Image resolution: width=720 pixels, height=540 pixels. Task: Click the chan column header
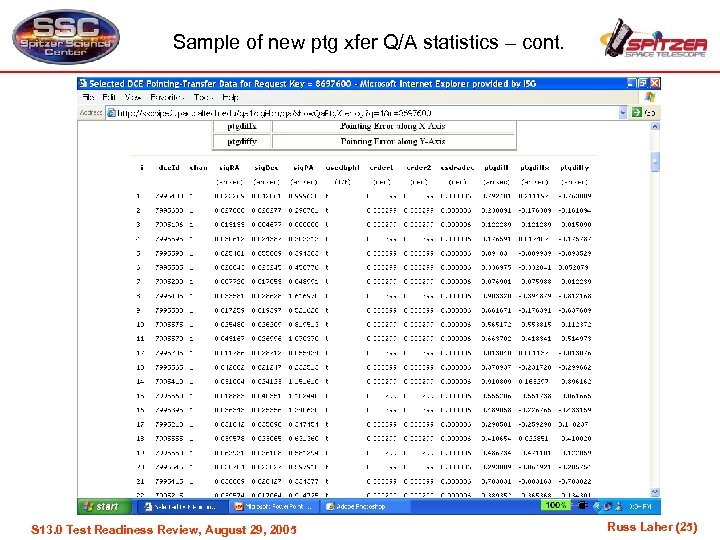click(198, 168)
